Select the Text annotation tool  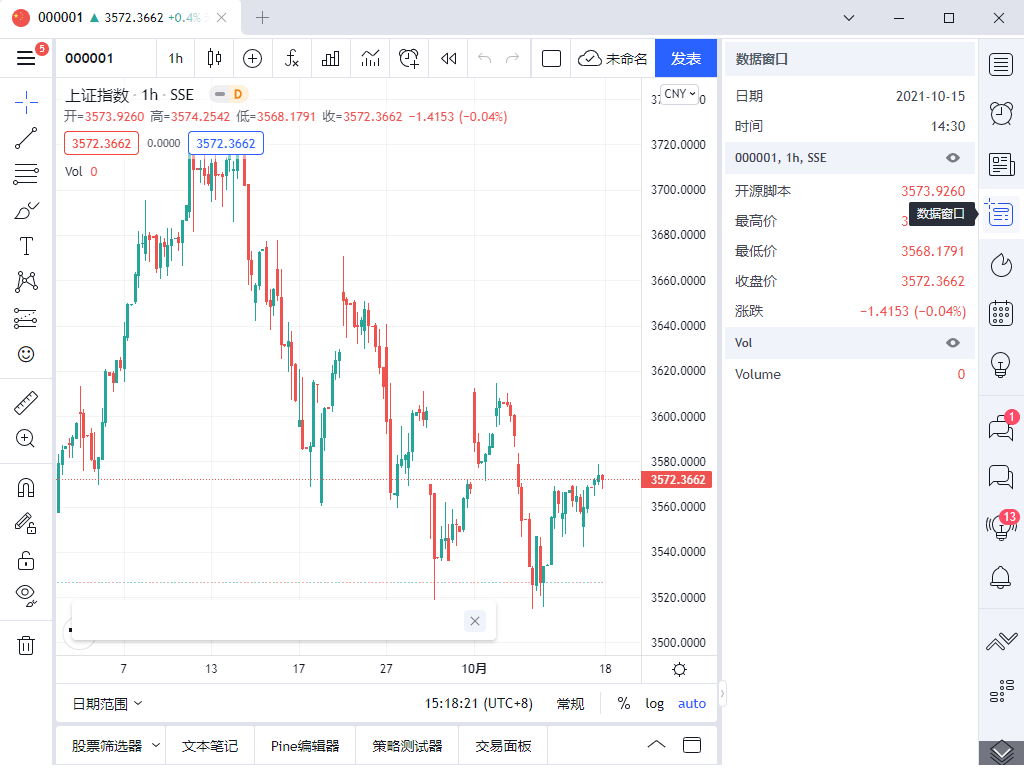coord(26,245)
